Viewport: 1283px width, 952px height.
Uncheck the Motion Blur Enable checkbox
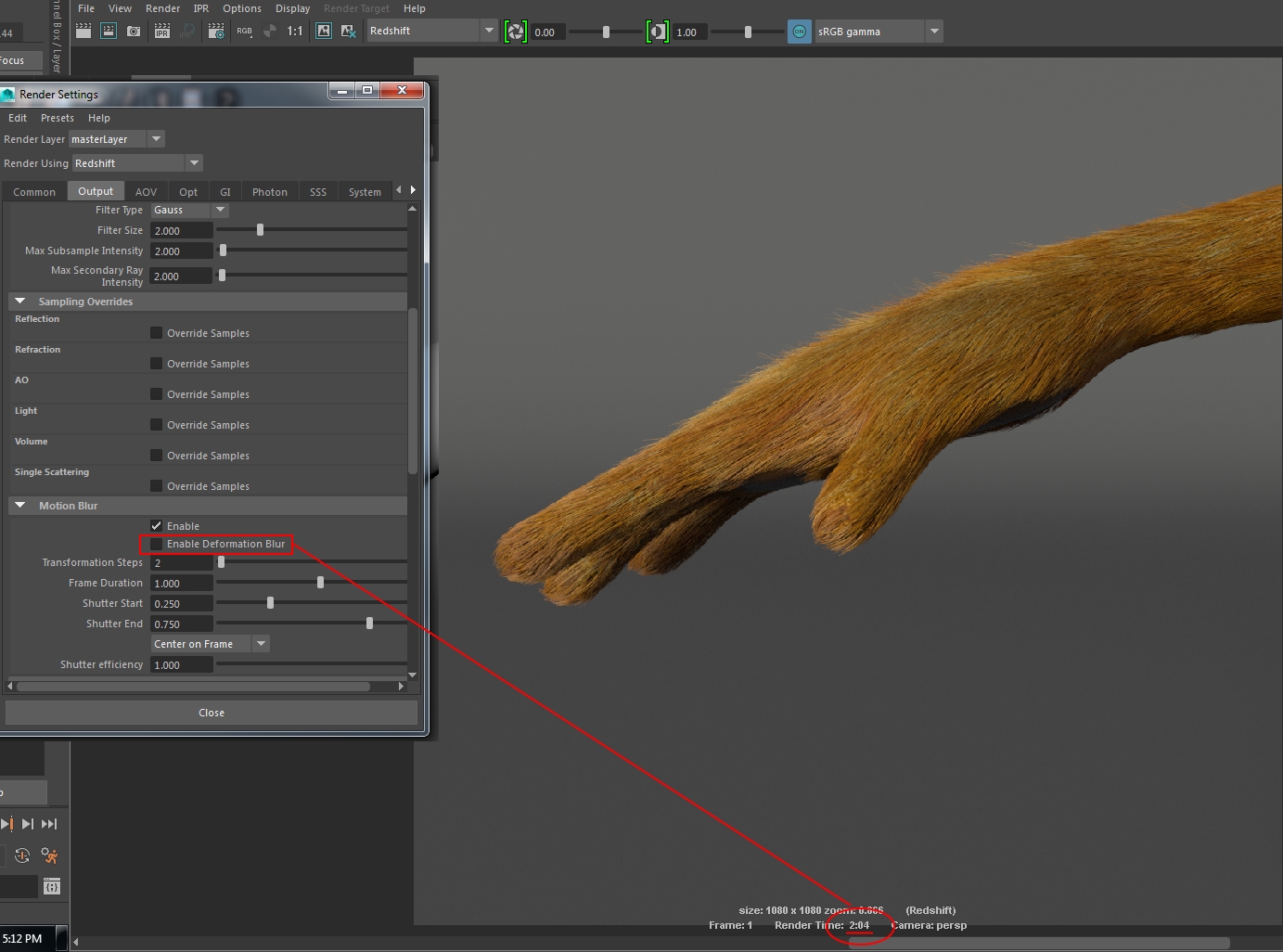click(x=157, y=526)
